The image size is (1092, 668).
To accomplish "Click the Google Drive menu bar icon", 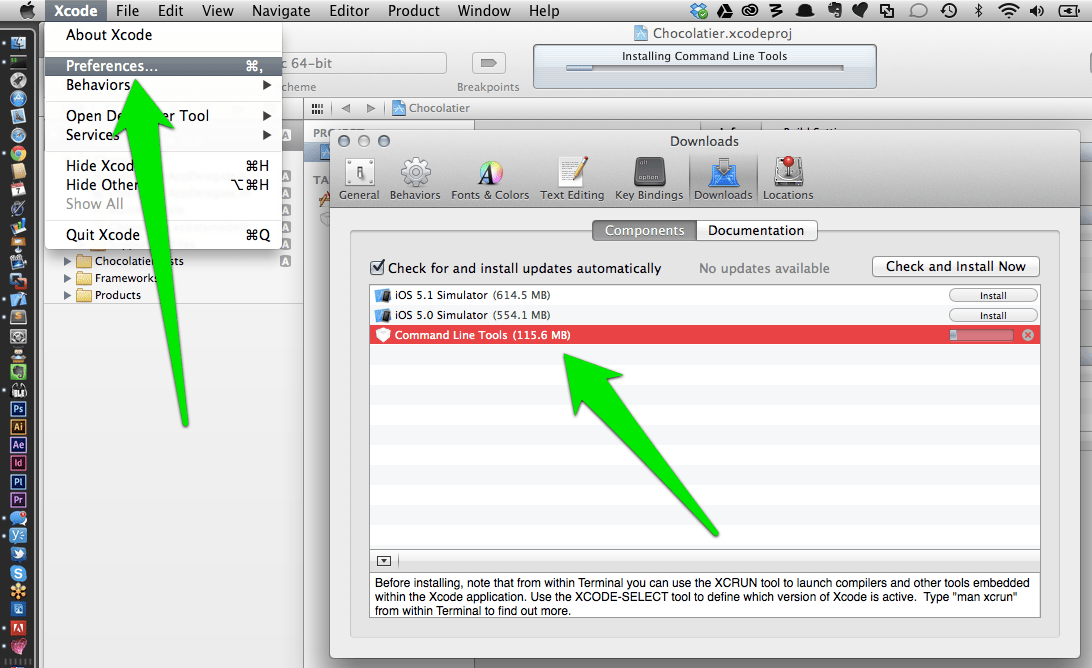I will 724,10.
